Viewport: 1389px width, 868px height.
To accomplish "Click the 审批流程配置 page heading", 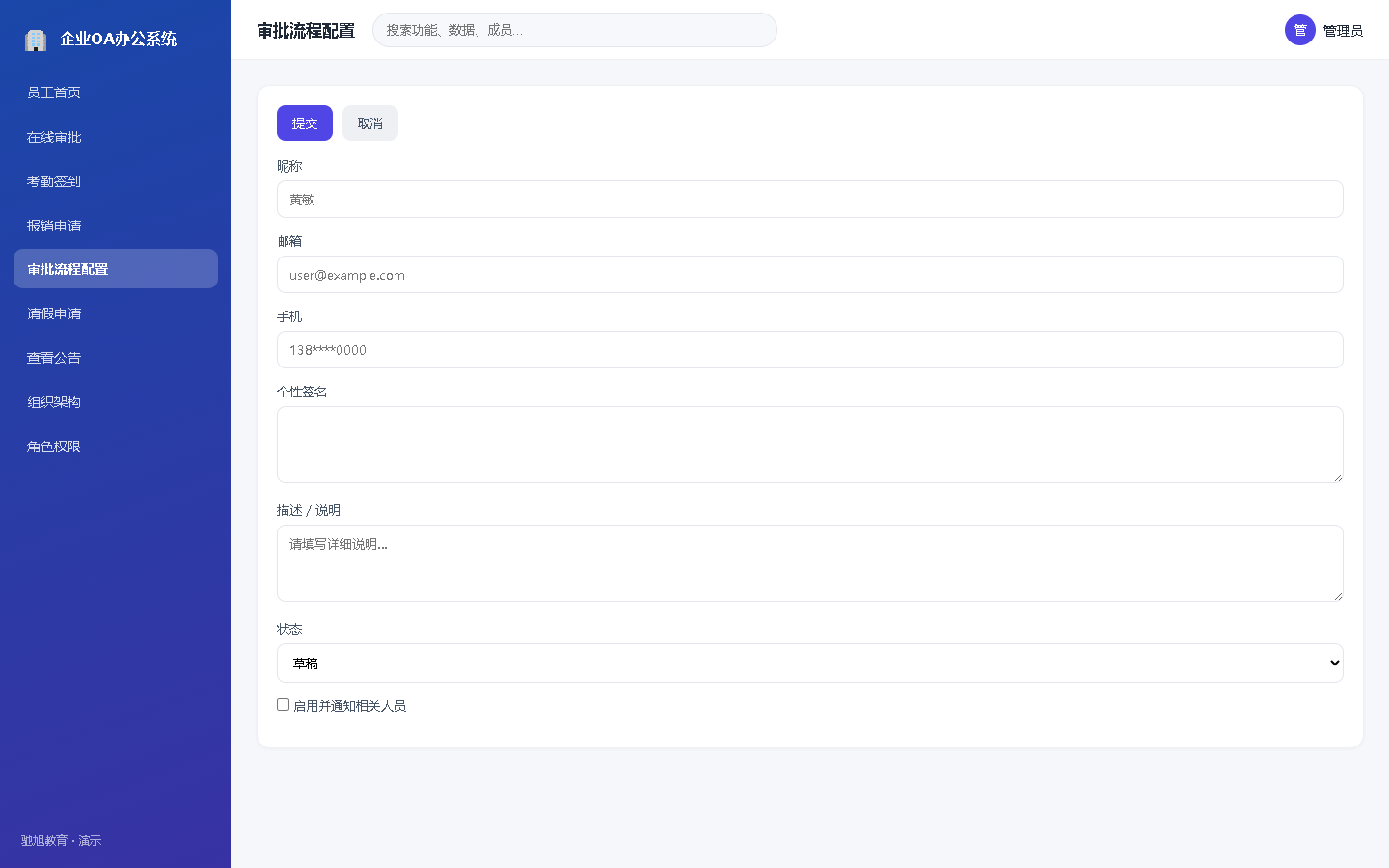I will (x=306, y=31).
